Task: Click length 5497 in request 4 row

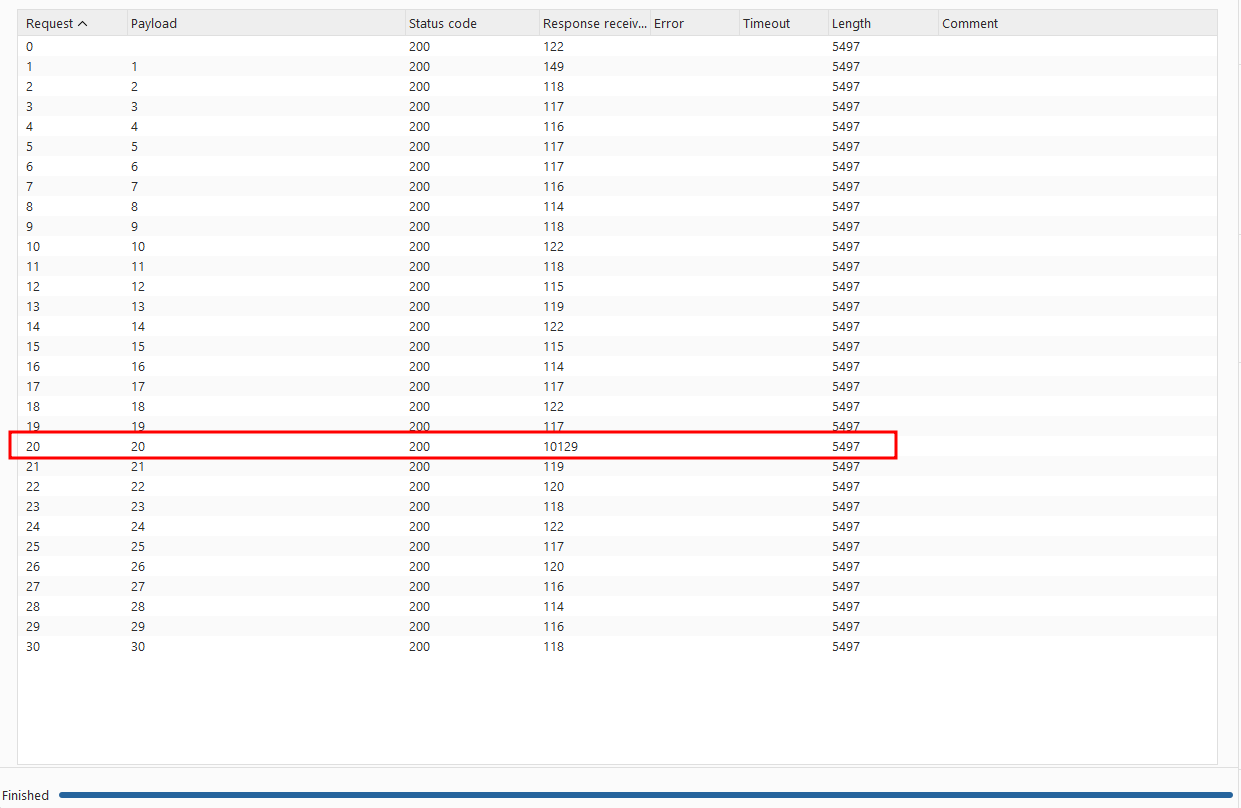Action: 845,126
